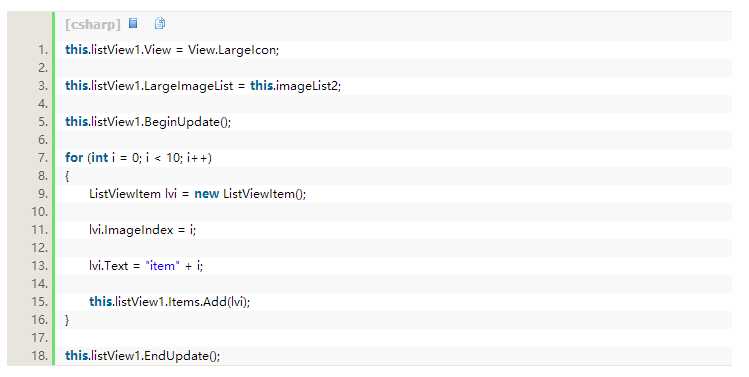The height and width of the screenshot is (377, 749).
Task: Click the EndUpdate() call on line 18
Action: [x=181, y=356]
